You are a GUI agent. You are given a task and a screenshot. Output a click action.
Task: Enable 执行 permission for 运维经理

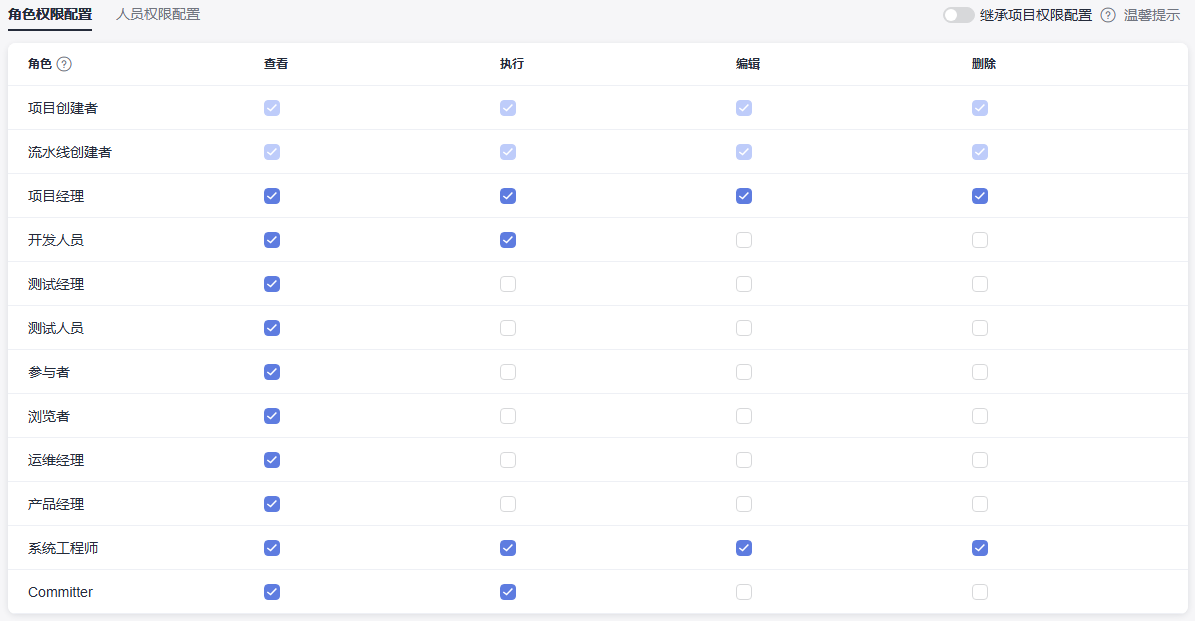pyautogui.click(x=508, y=460)
